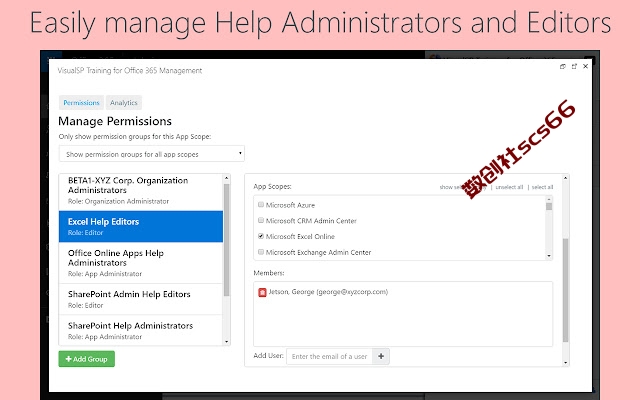Select the Excel Help Editors group
640x400 pixels.
[141, 227]
